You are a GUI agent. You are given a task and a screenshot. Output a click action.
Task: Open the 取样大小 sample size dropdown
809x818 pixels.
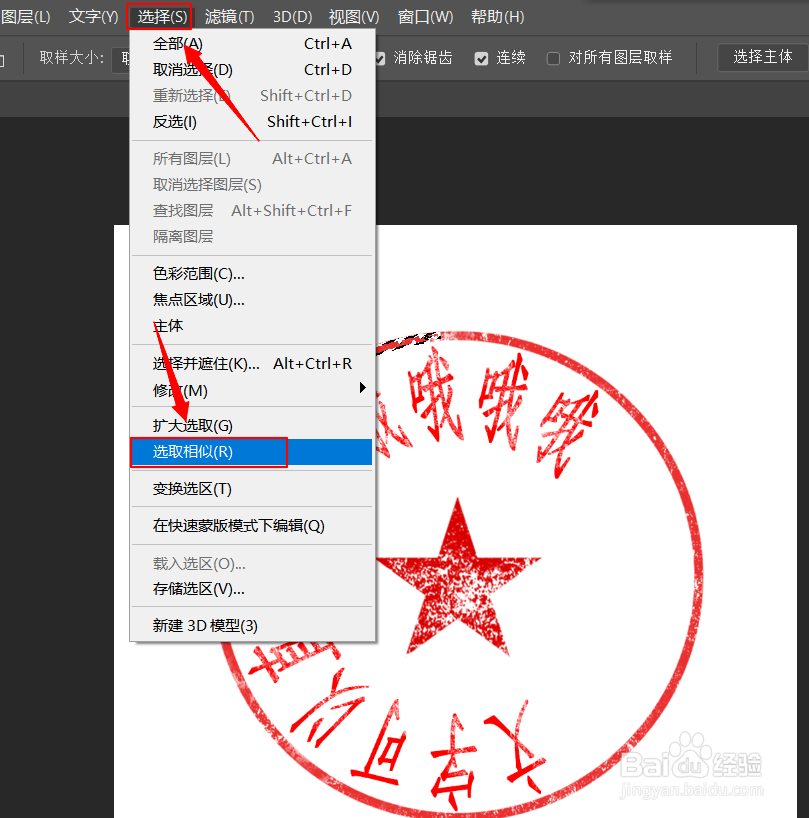(120, 57)
